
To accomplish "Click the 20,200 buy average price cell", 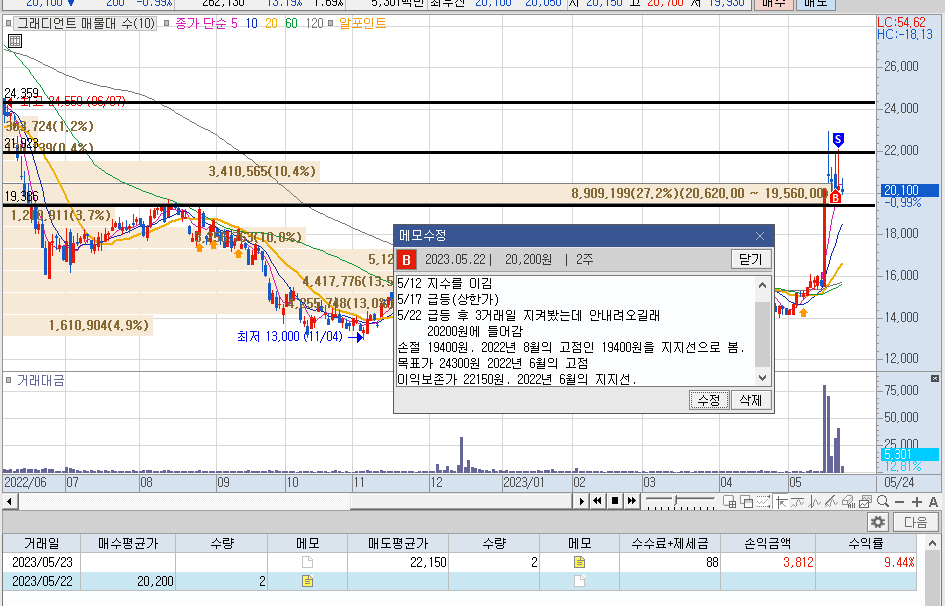I will click(x=128, y=581).
